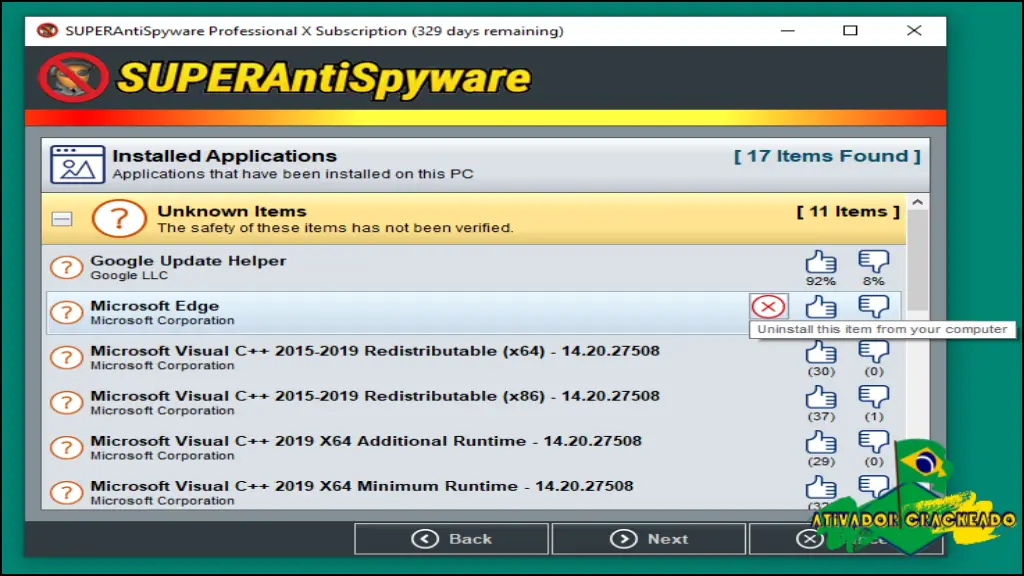The height and width of the screenshot is (576, 1024).
Task: Uninstall Microsoft Edge with red X icon
Action: point(769,307)
